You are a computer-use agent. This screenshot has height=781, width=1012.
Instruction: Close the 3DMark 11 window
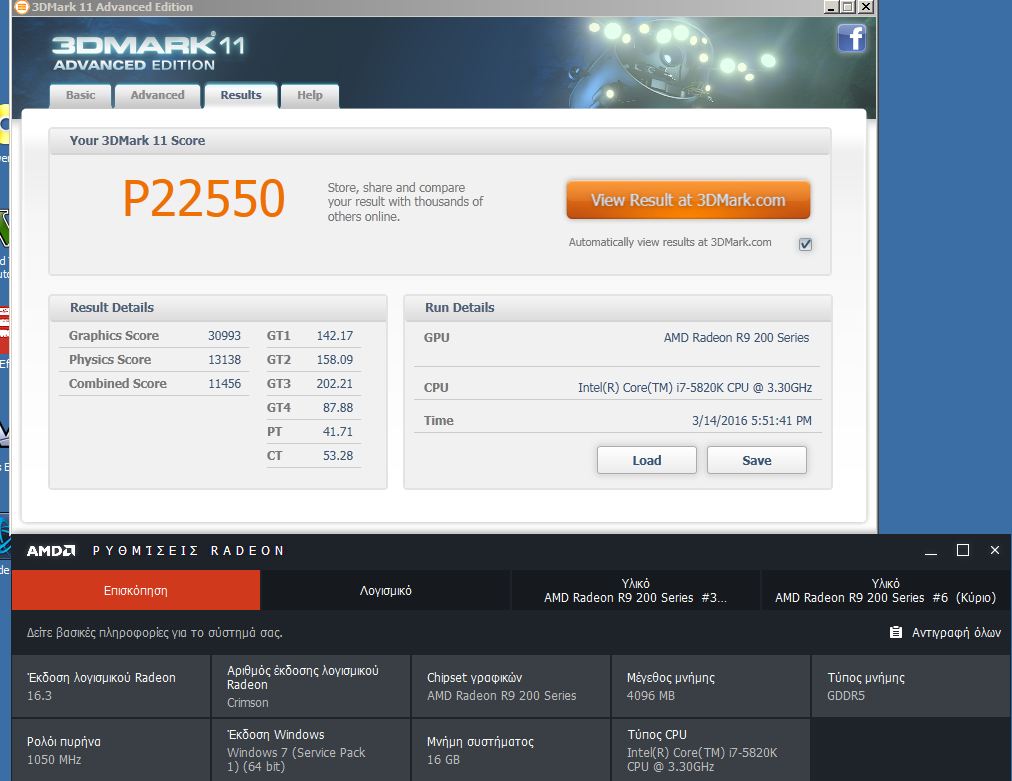point(866,7)
